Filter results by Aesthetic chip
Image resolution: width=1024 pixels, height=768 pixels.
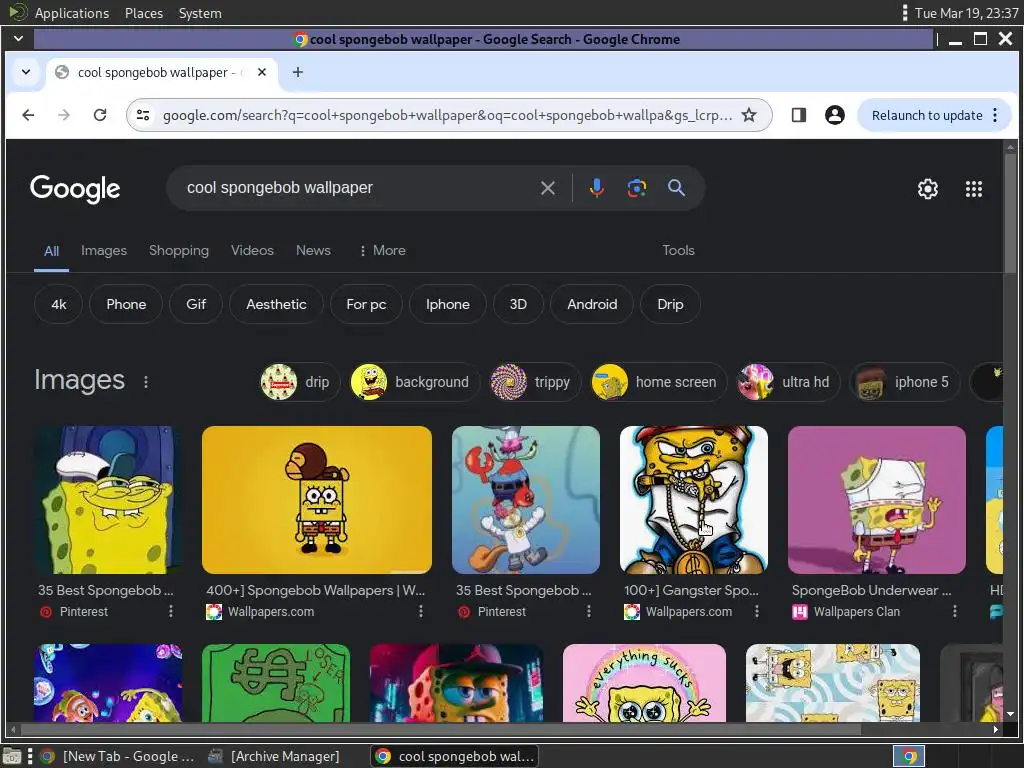click(276, 304)
